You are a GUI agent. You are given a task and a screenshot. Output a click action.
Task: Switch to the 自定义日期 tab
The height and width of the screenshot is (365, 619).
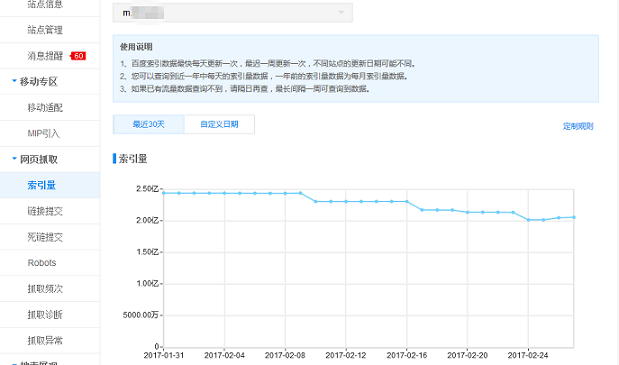tap(219, 124)
